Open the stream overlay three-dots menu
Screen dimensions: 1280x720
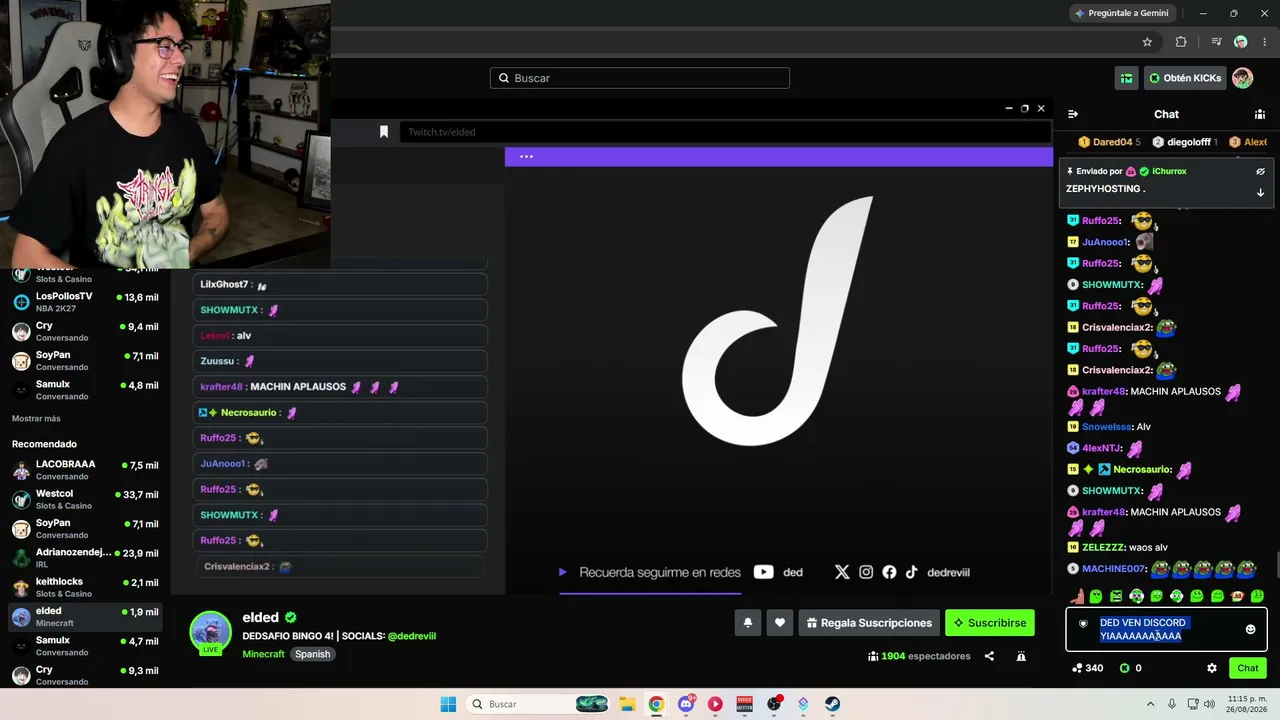tap(526, 156)
